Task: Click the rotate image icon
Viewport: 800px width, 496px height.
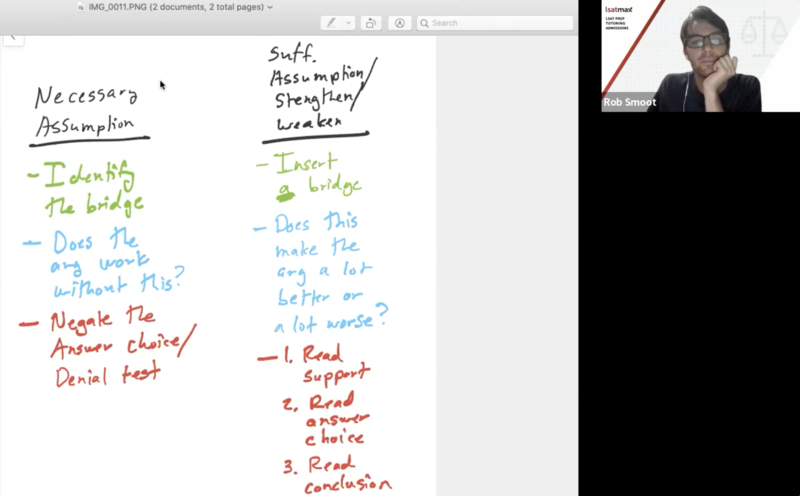Action: point(371,23)
